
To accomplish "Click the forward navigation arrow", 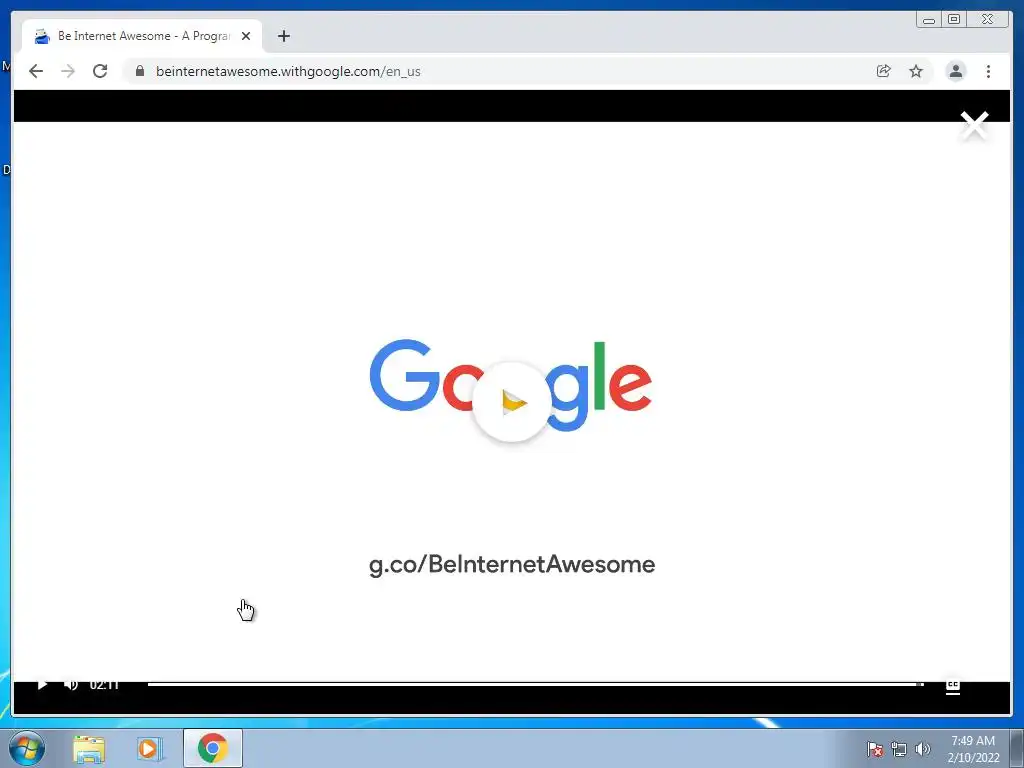I will click(x=68, y=71).
